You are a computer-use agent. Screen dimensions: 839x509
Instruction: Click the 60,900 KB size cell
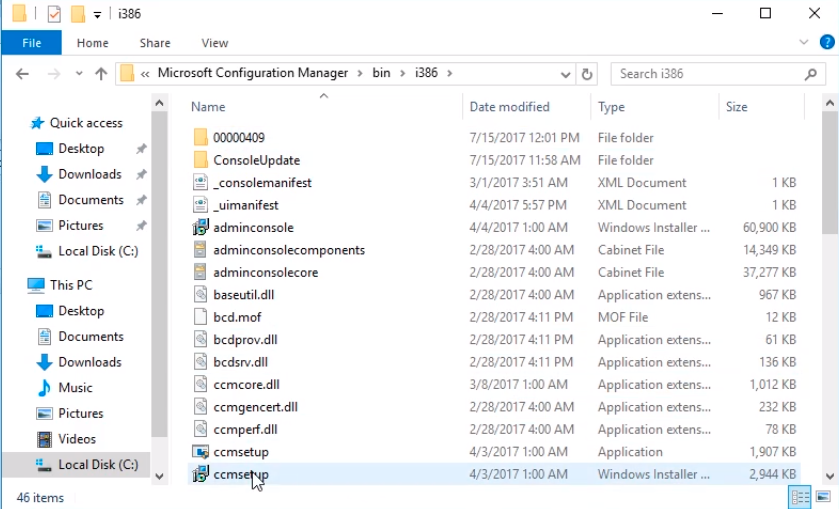click(769, 227)
